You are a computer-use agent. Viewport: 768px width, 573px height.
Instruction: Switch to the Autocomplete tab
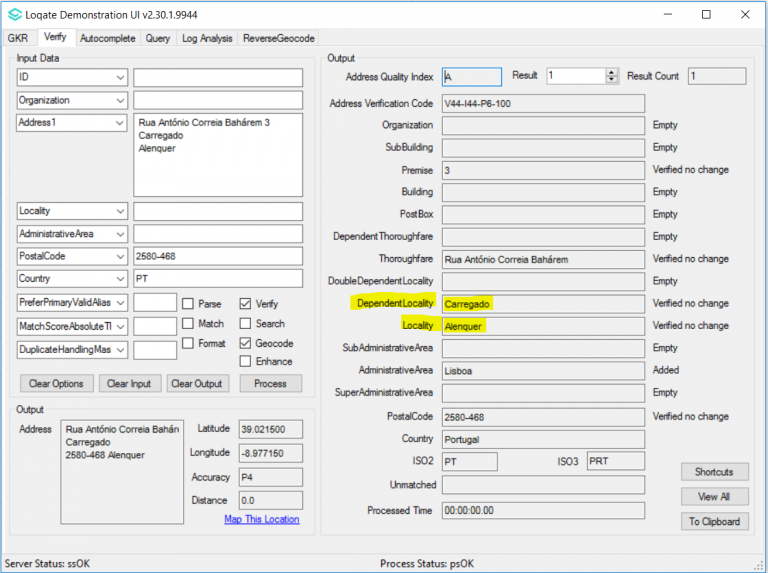click(107, 38)
